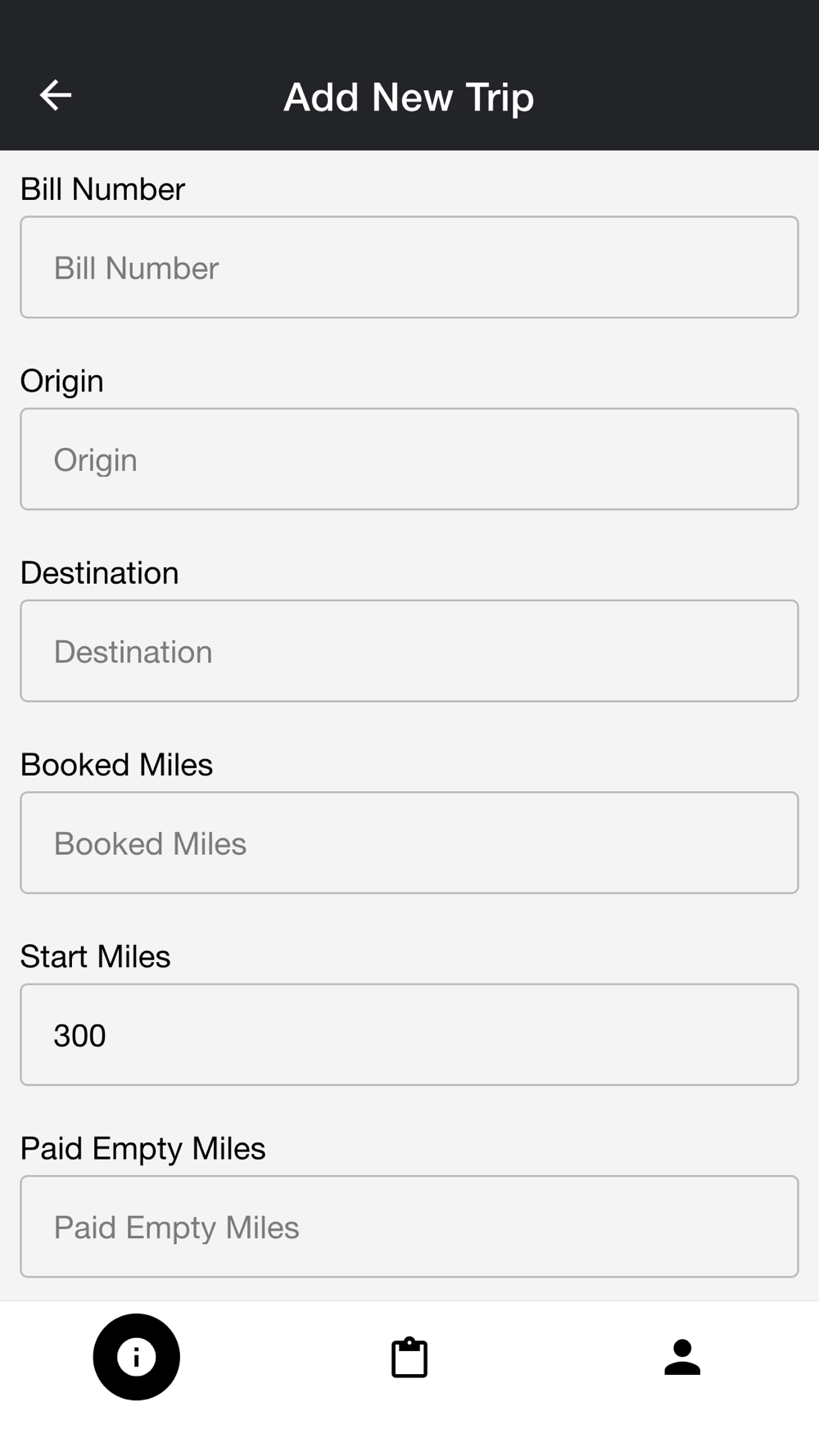Open the profile person tab
This screenshot has height=1456, width=819.
pyautogui.click(x=681, y=1357)
